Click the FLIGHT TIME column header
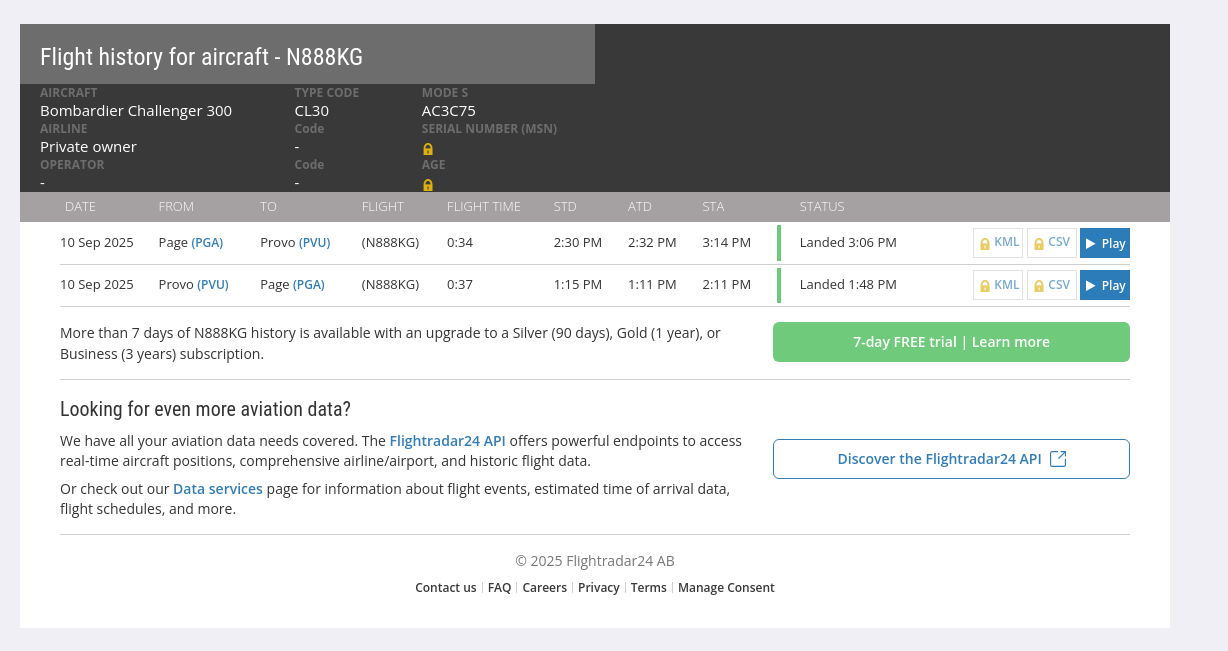This screenshot has height=651, width=1228. (484, 207)
